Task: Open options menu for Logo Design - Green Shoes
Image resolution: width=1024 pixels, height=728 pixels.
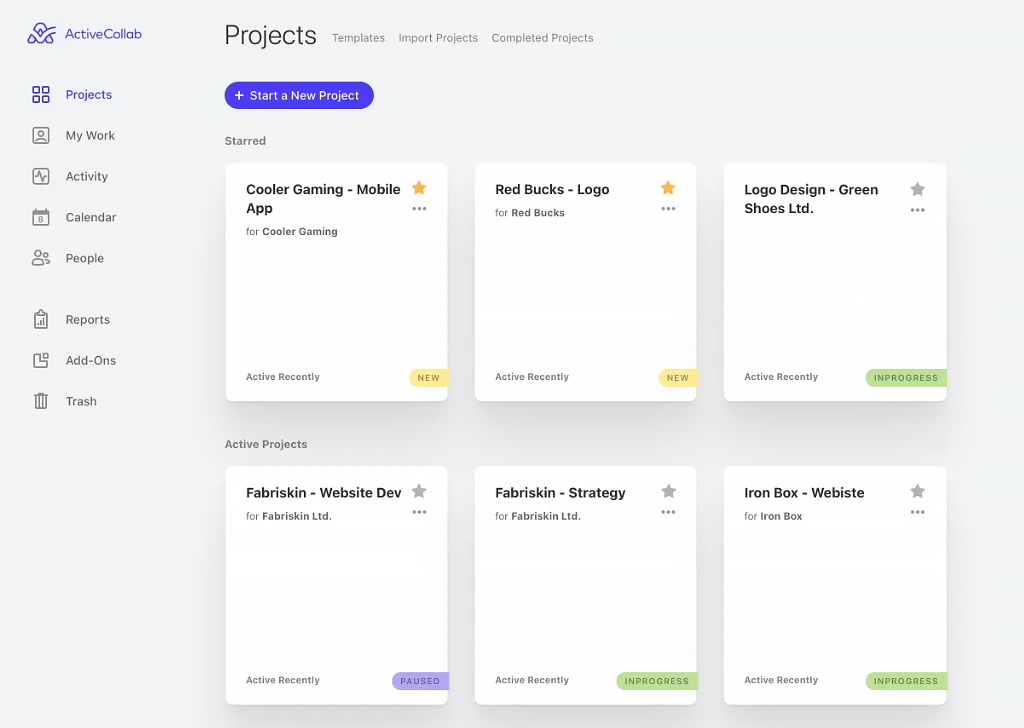Action: pos(918,210)
